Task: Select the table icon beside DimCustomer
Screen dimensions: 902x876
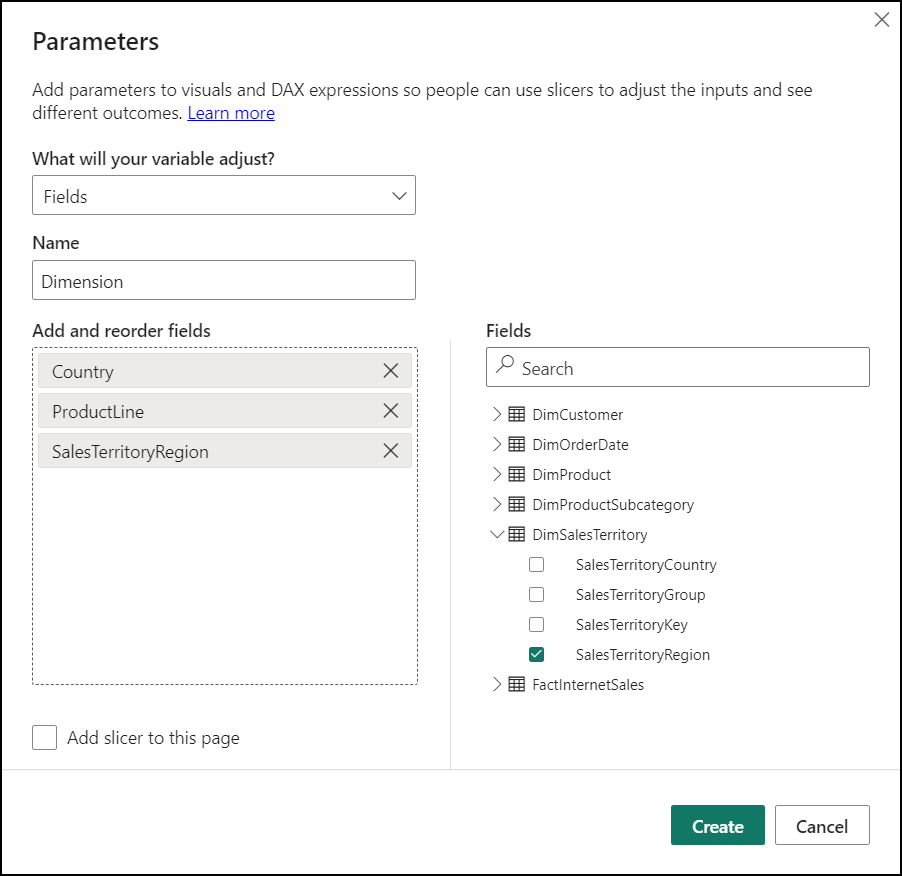Action: tap(516, 414)
